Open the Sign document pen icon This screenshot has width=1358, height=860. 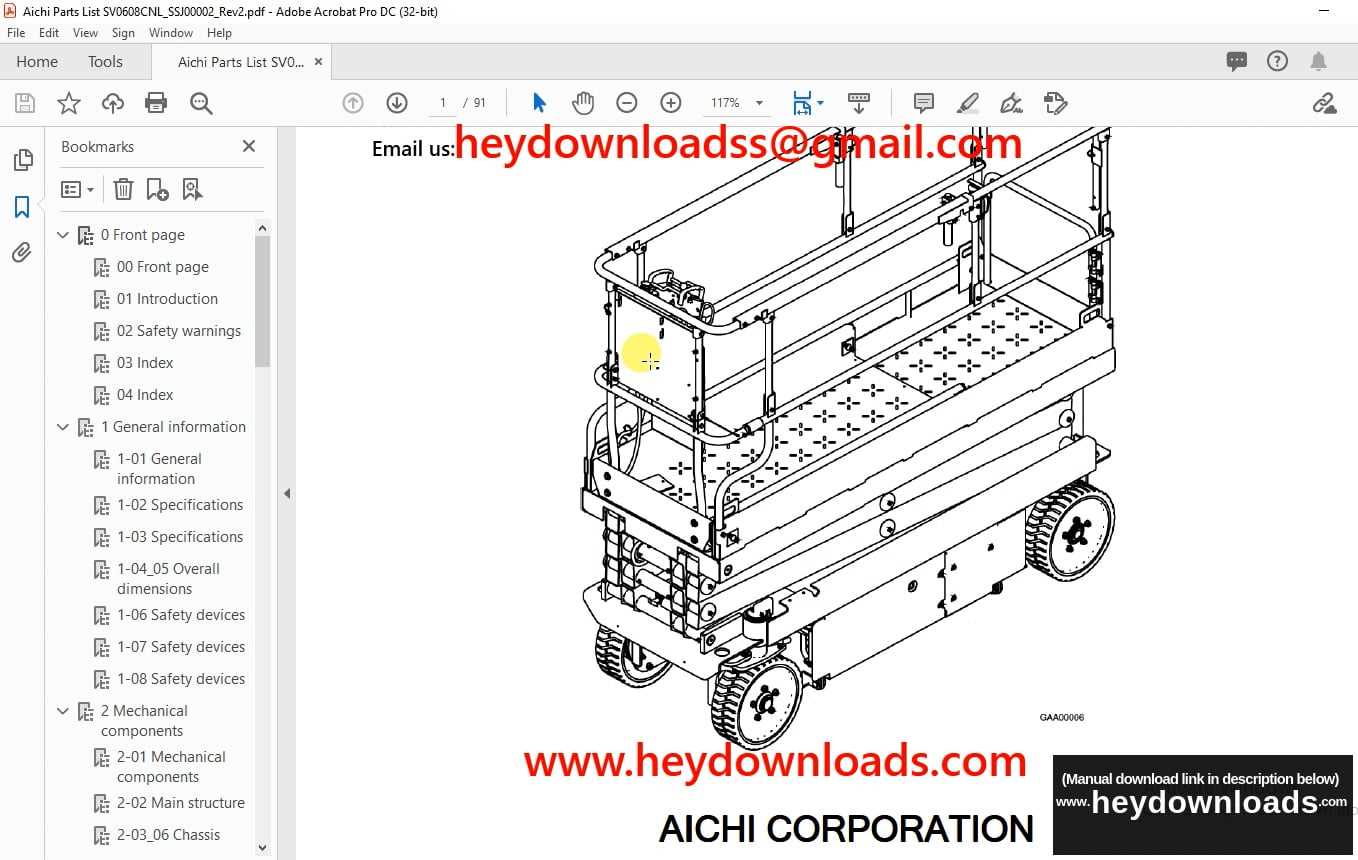pyautogui.click(x=1011, y=103)
